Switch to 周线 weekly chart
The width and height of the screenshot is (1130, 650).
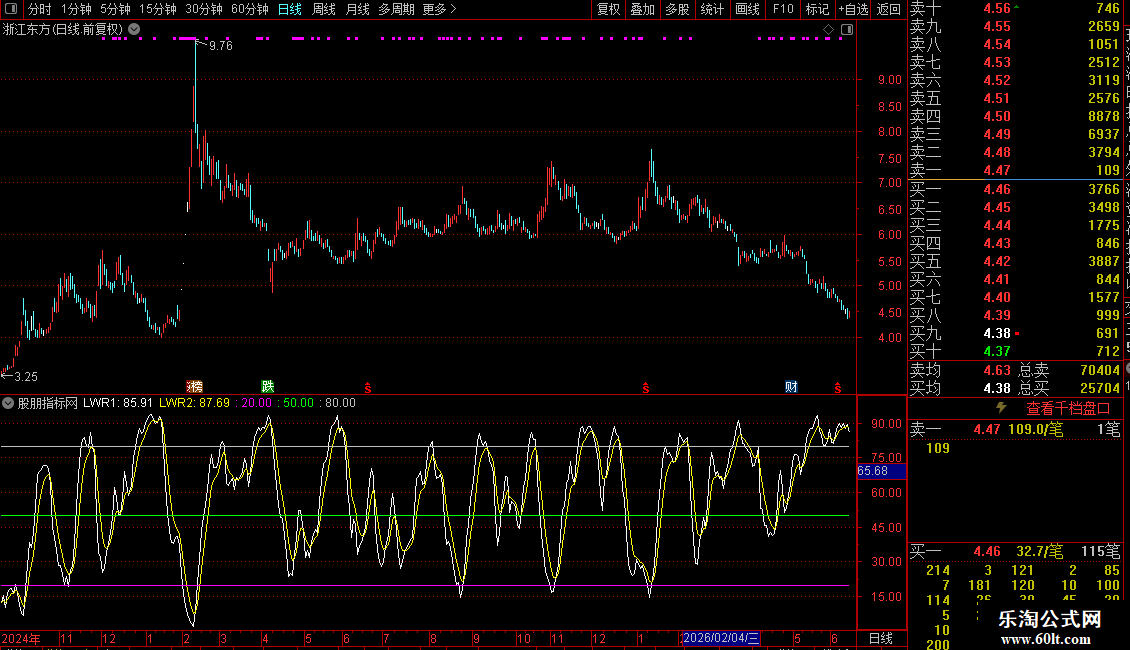pos(324,9)
